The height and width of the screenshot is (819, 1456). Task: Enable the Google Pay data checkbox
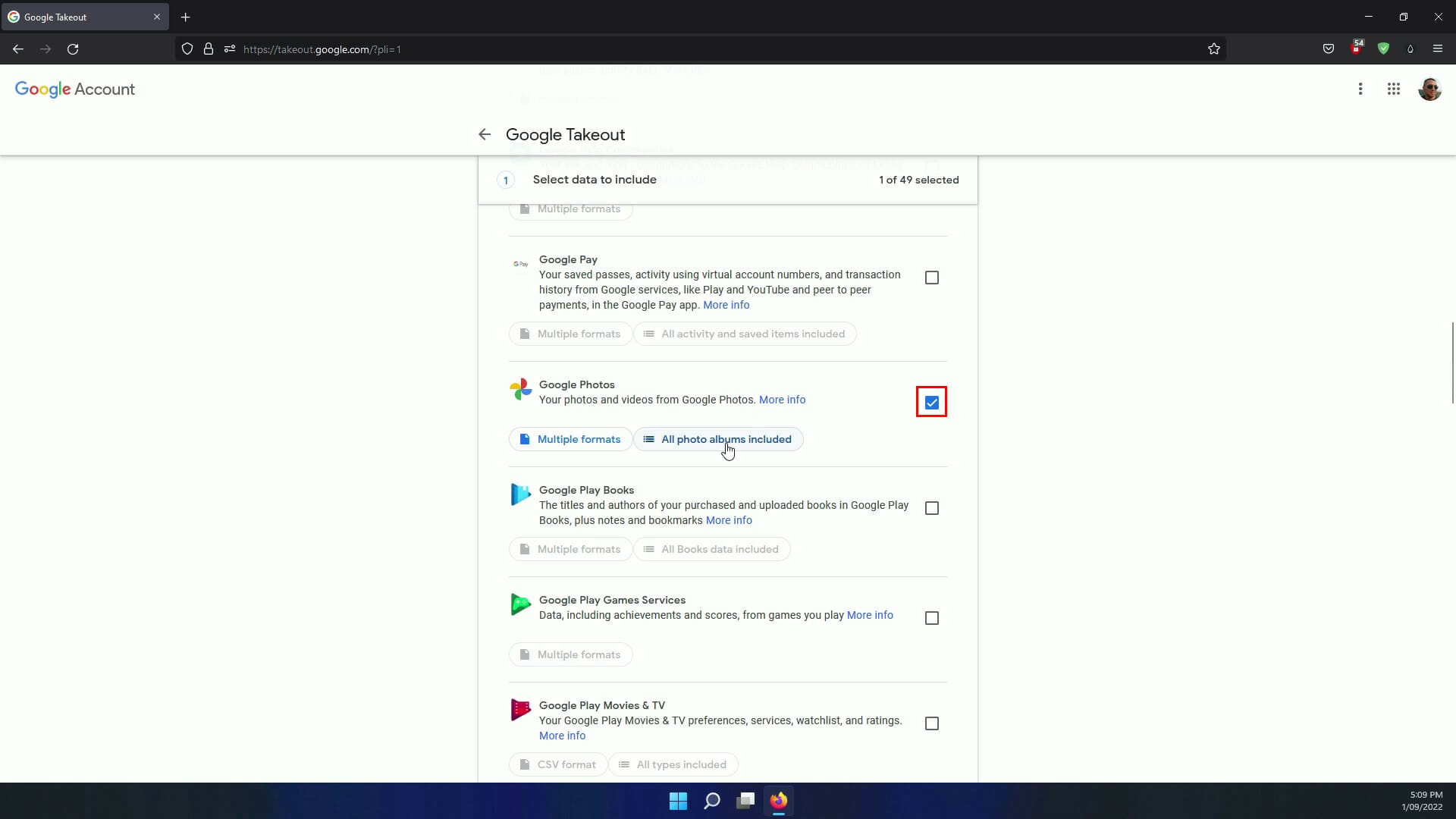[932, 278]
